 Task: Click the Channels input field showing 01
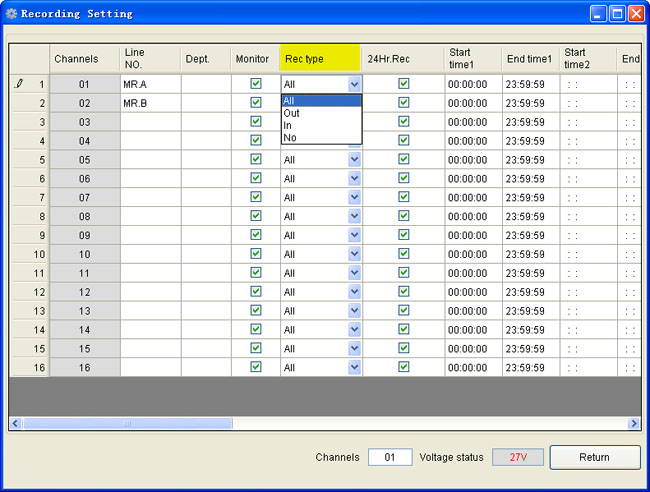coord(389,457)
